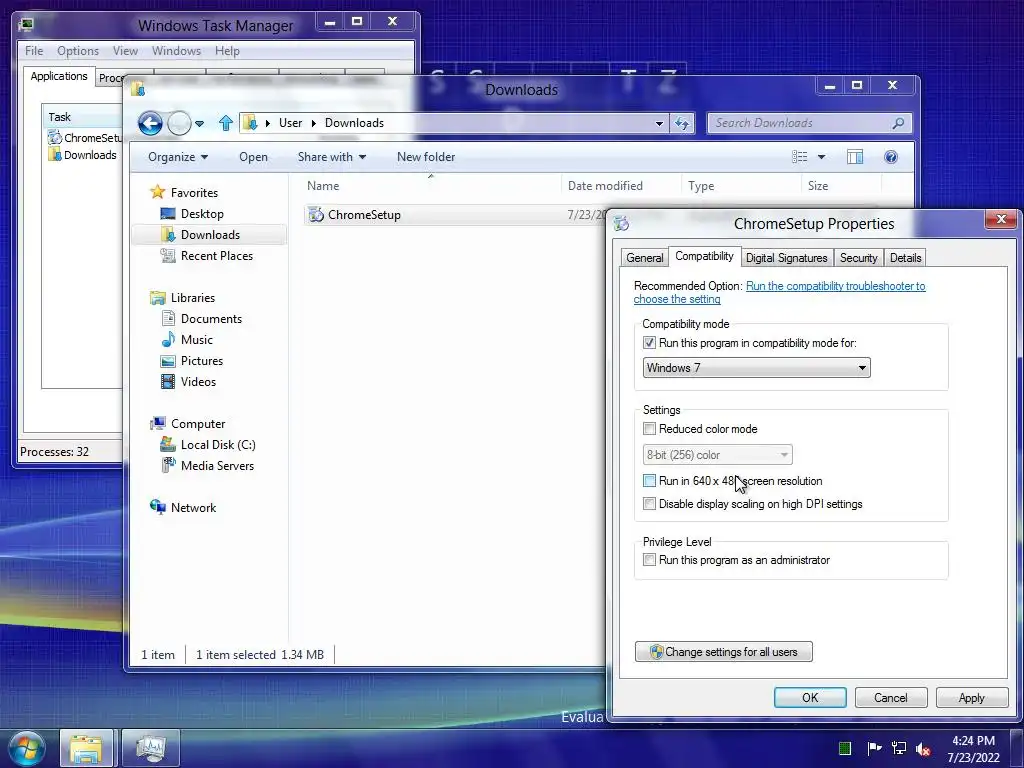Open the Options menu in Task Manager
Screen dimensions: 1024x768
[x=78, y=50]
